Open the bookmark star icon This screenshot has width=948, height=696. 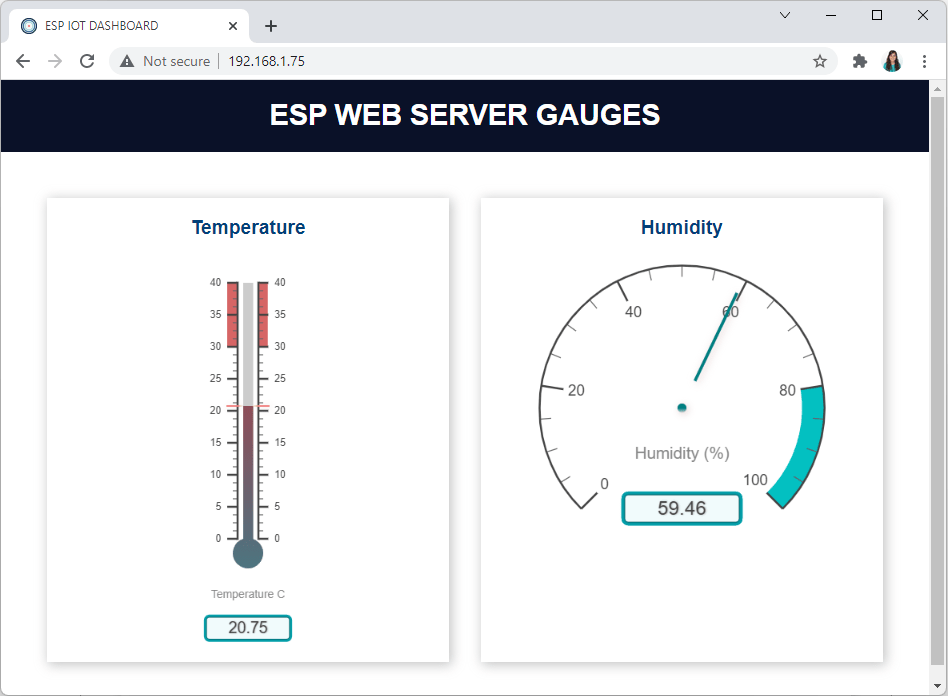[820, 61]
